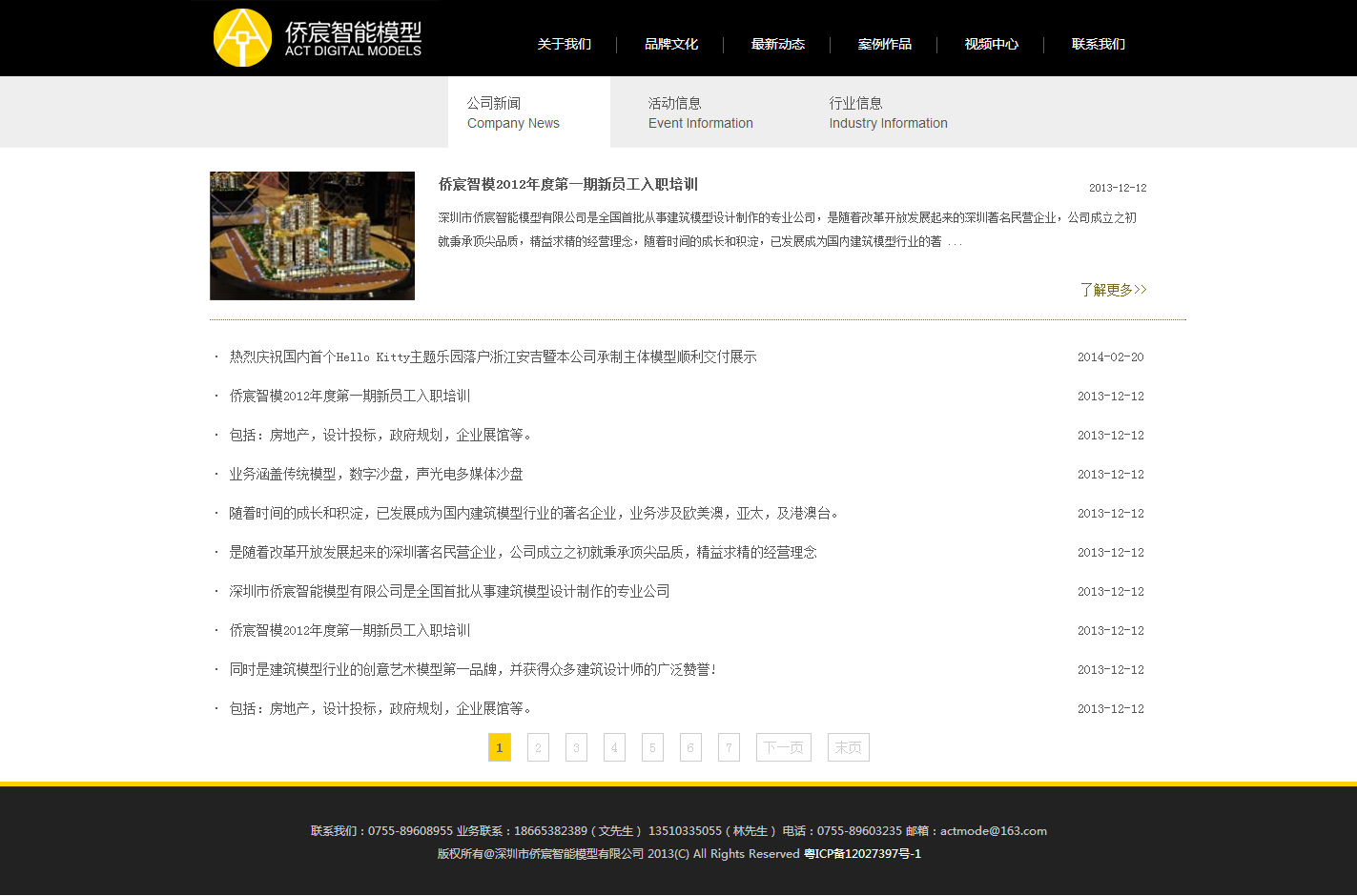Click the featured article summary paragraph
This screenshot has height=896, width=1357.
pyautogui.click(x=788, y=230)
